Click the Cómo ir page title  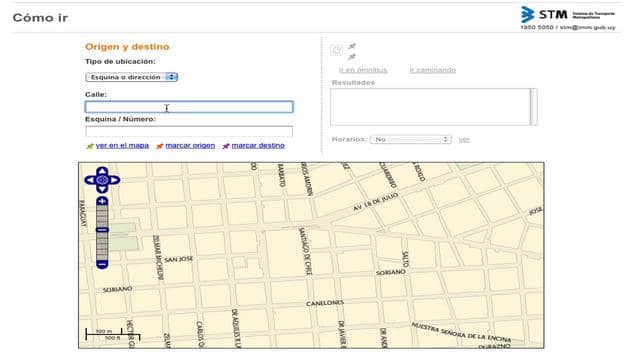[40, 18]
